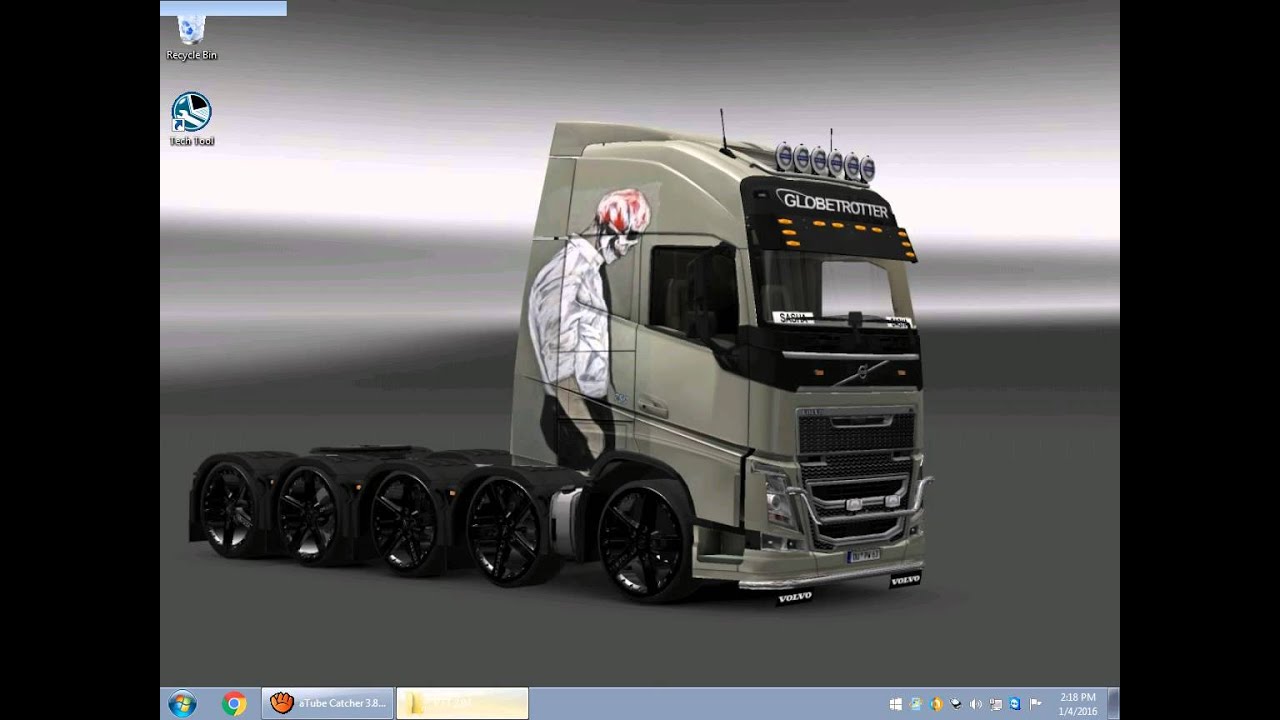This screenshot has width=1280, height=720.
Task: Click the Safely Remove Hardware tray icon
Action: pos(956,704)
